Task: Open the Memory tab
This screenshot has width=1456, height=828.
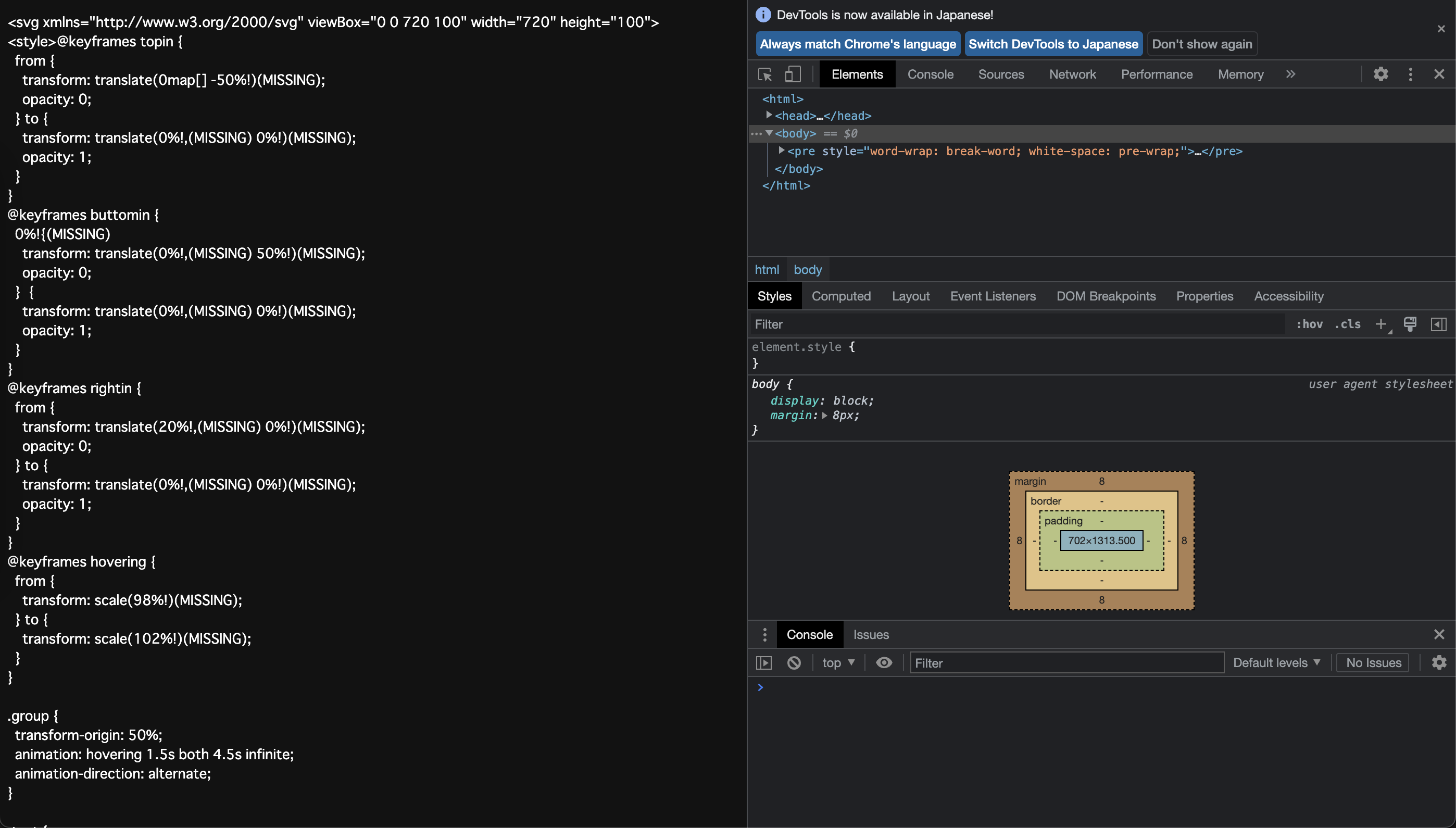Action: (x=1240, y=74)
